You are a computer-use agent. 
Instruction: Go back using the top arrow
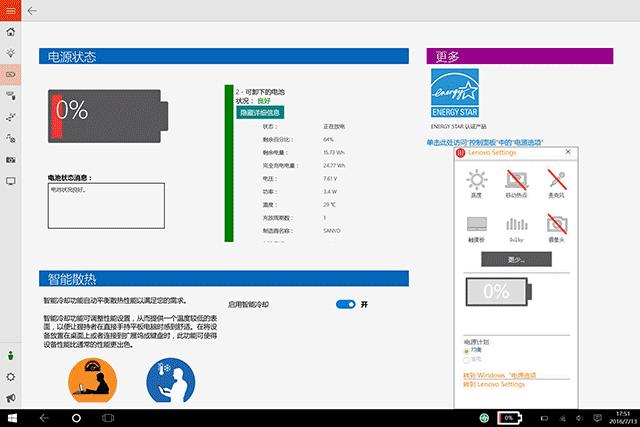click(x=32, y=11)
